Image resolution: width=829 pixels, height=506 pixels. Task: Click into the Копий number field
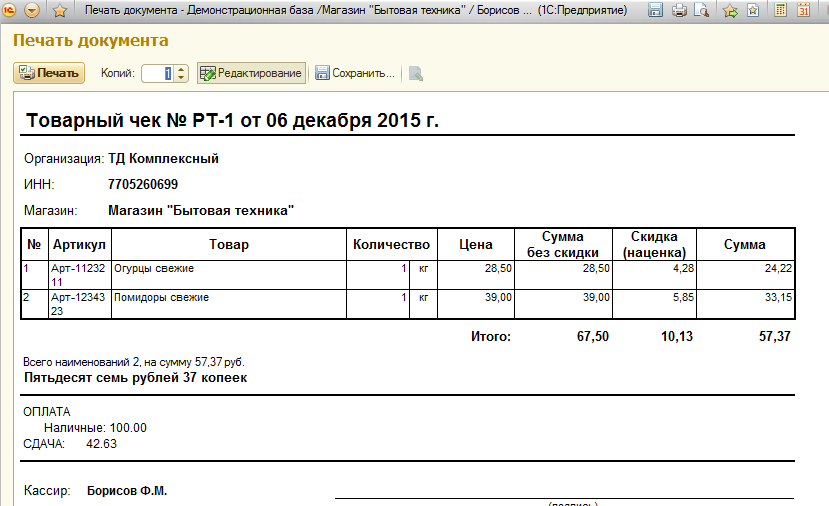point(158,73)
